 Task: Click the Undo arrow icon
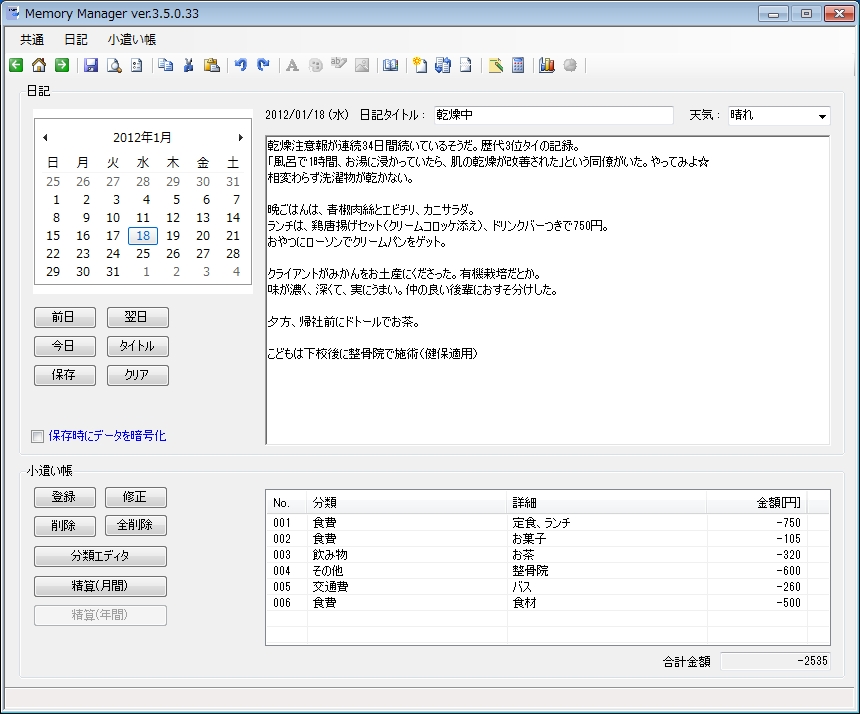[x=240, y=64]
